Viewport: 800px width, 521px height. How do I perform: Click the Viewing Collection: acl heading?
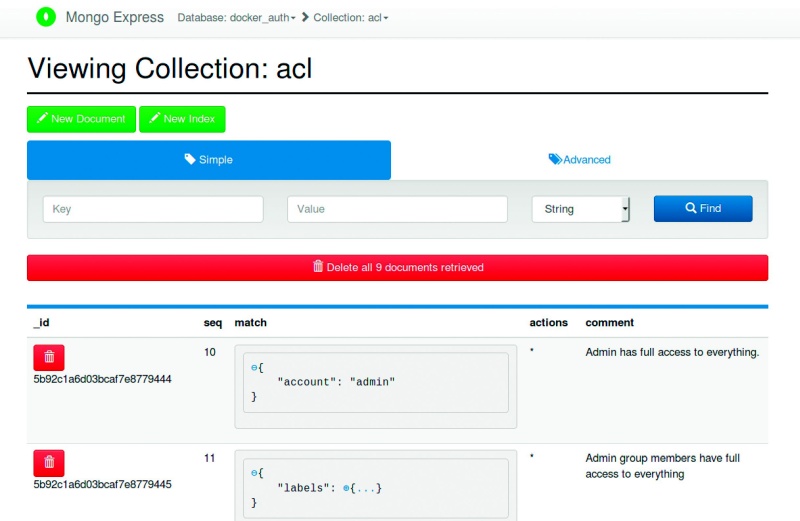point(170,68)
